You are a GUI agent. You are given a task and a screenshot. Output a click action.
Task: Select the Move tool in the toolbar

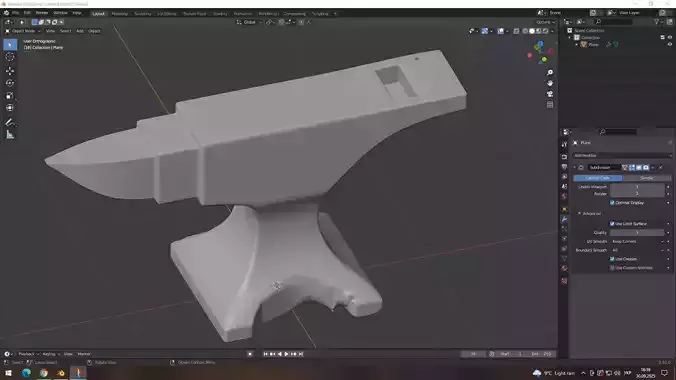click(x=10, y=70)
